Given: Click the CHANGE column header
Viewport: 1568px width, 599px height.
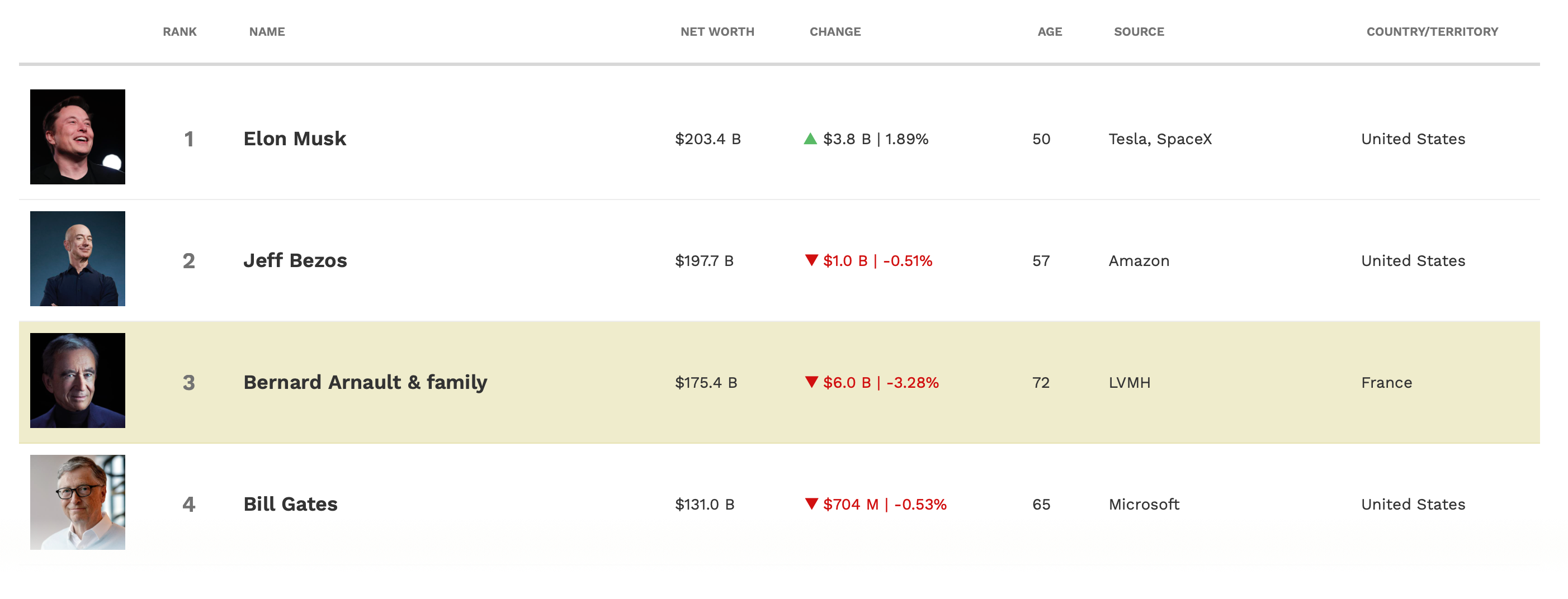Looking at the screenshot, I should [x=834, y=32].
